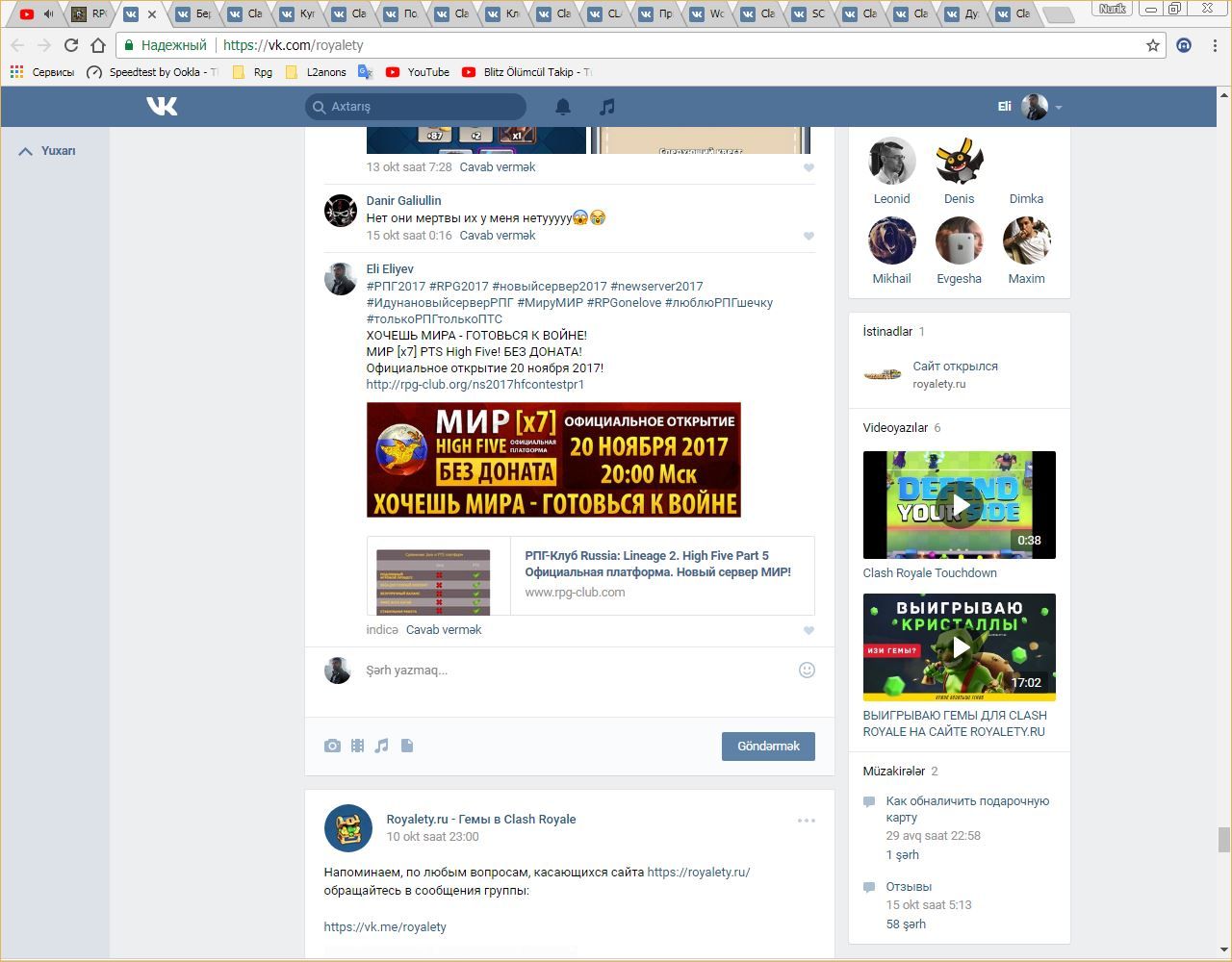This screenshot has width=1232, height=962.
Task: Open Сервисы apps shortcut
Action: (x=41, y=72)
